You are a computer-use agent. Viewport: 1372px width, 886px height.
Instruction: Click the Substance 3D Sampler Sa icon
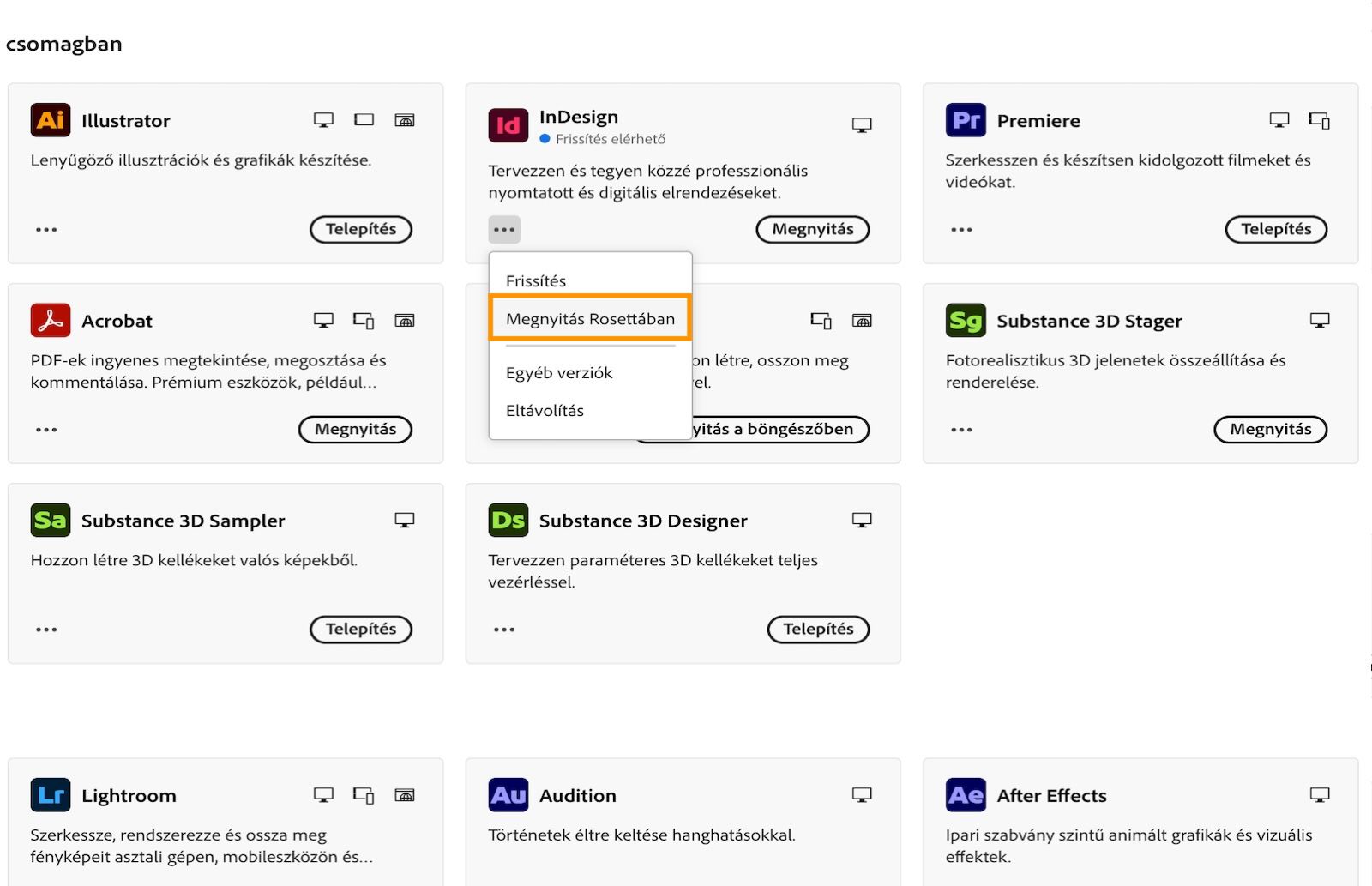coord(51,520)
